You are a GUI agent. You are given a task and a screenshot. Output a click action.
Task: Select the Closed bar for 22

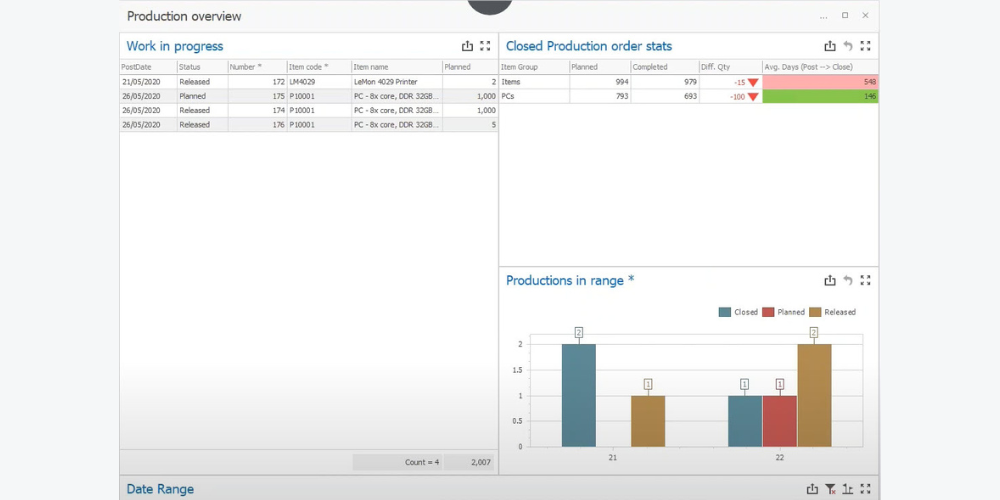point(745,421)
